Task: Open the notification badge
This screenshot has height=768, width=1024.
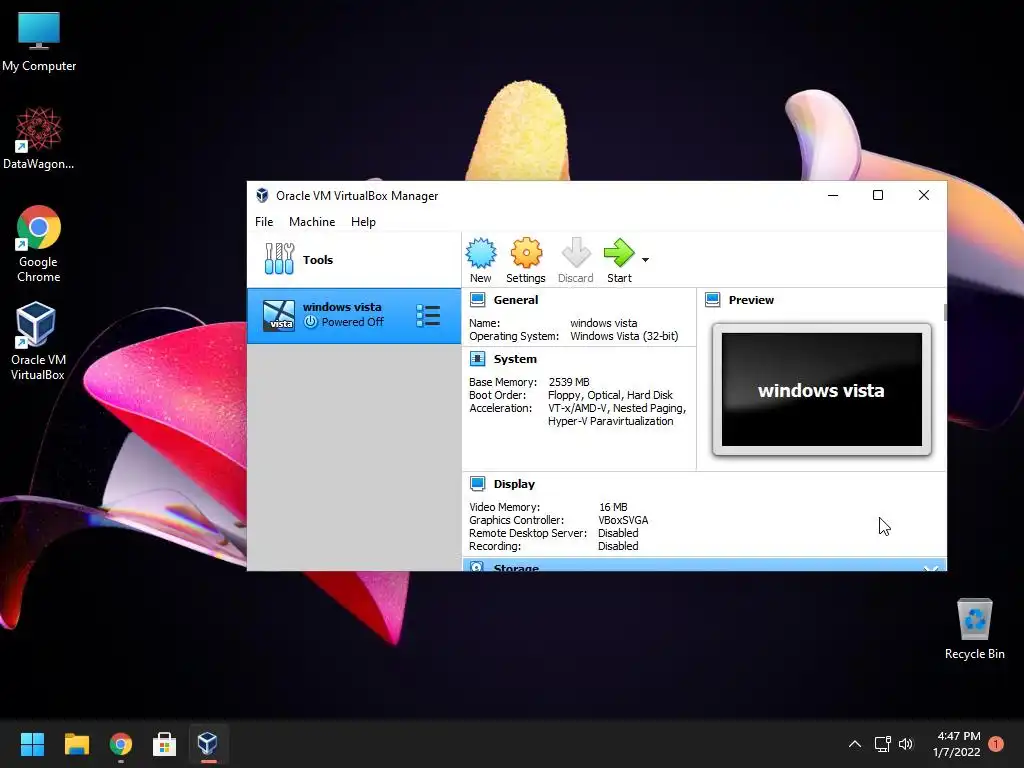Action: [x=996, y=744]
